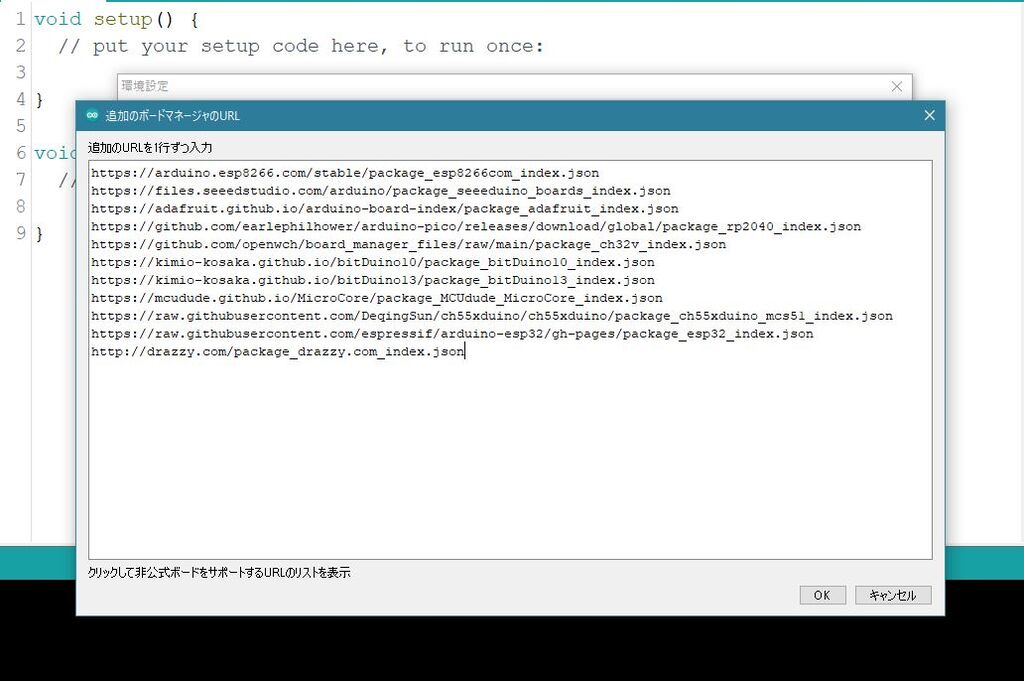Select the esp32 package index URL line
This screenshot has height=681, width=1024.
point(451,334)
